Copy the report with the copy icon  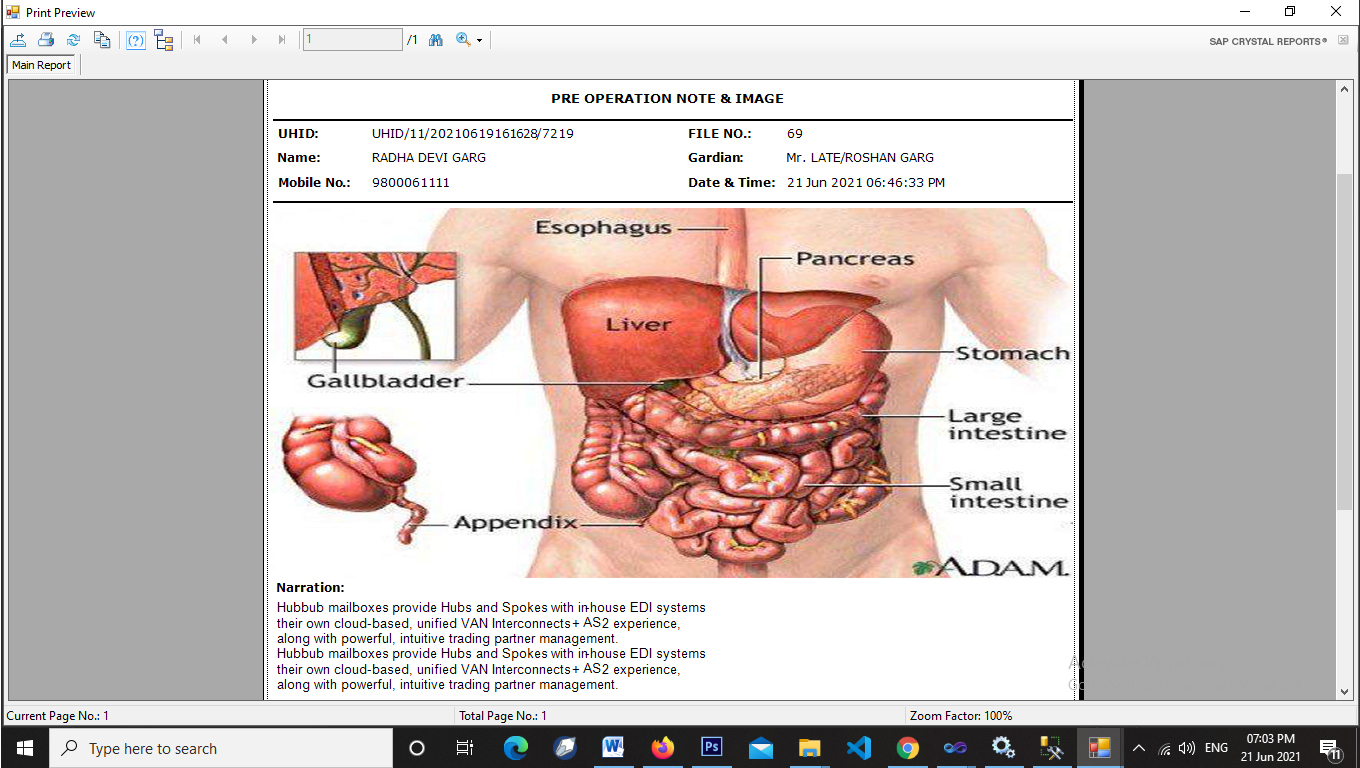(102, 40)
